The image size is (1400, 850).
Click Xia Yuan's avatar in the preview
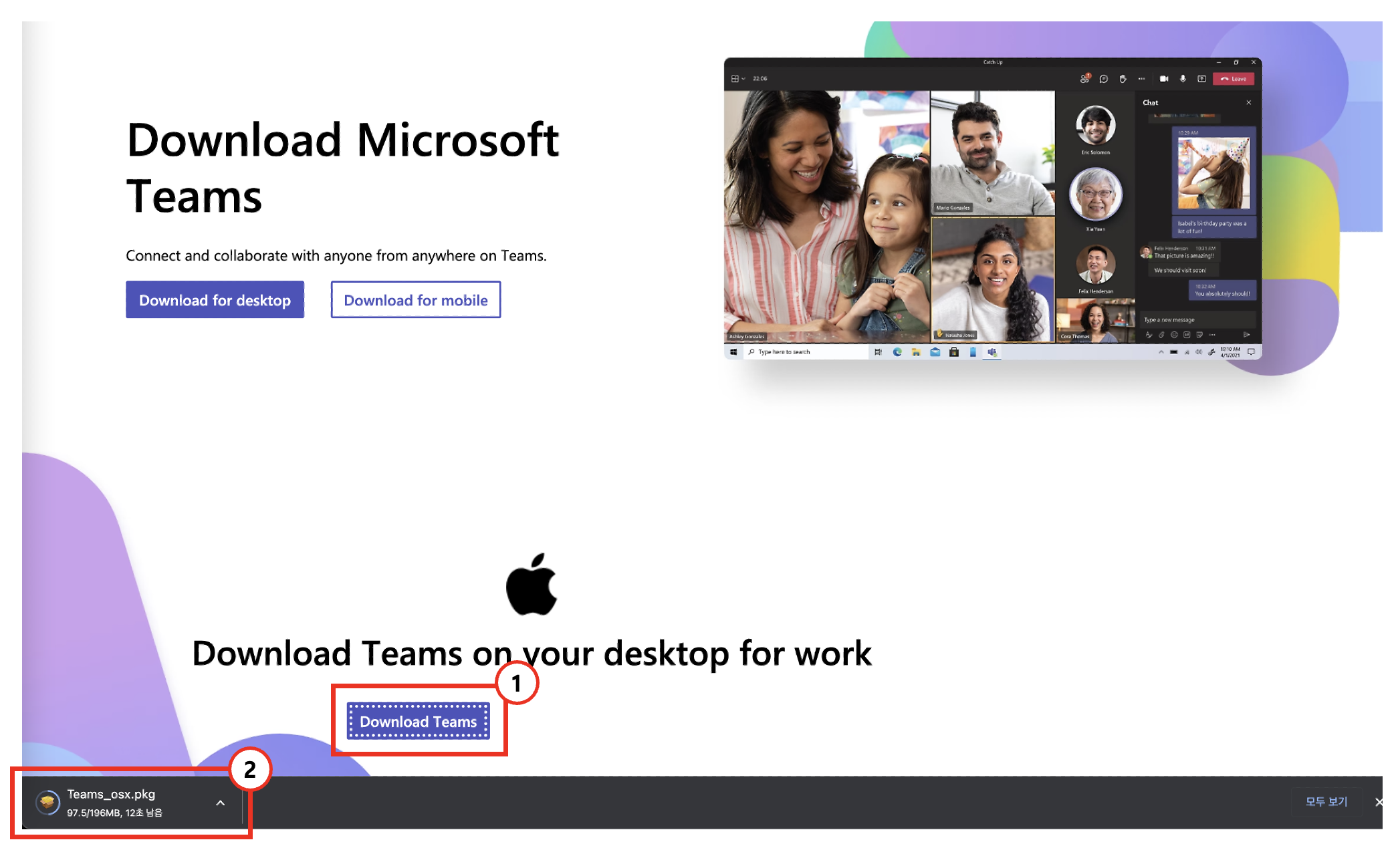[x=1095, y=194]
